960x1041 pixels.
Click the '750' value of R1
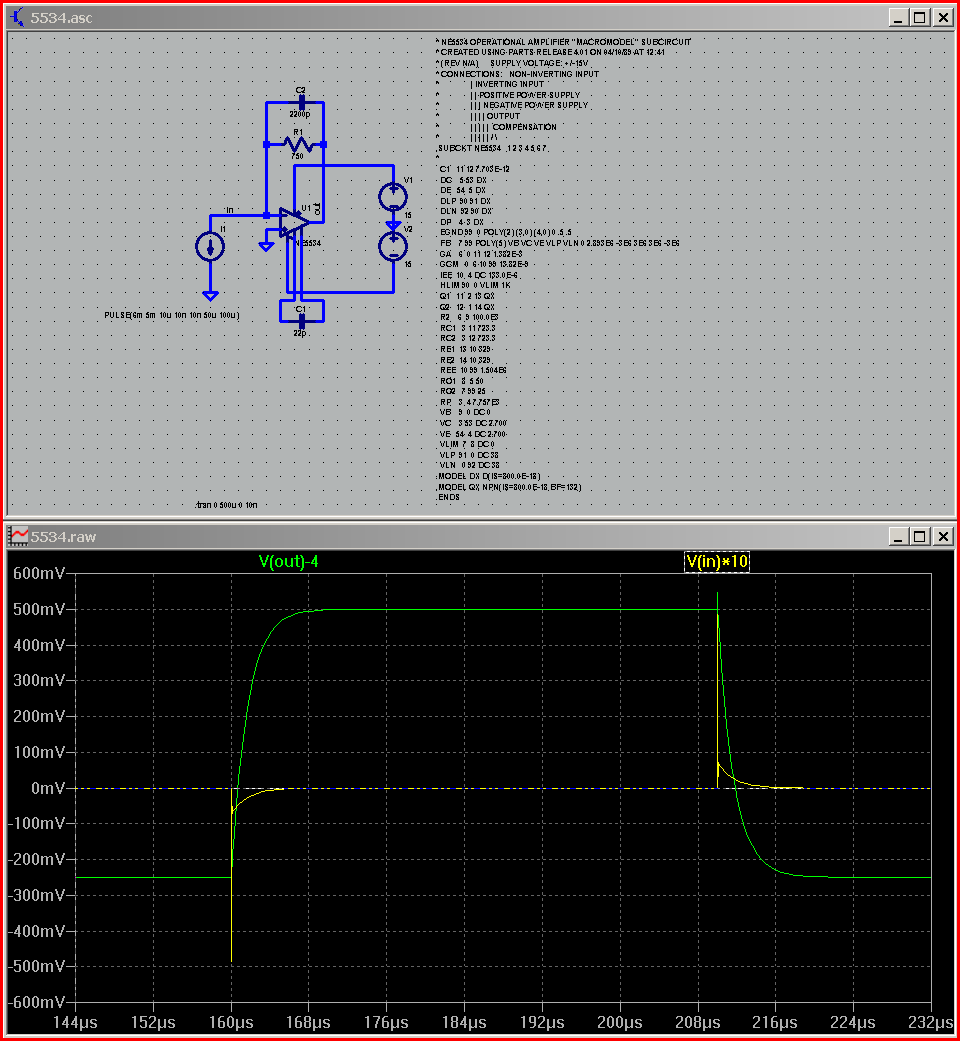(297, 156)
